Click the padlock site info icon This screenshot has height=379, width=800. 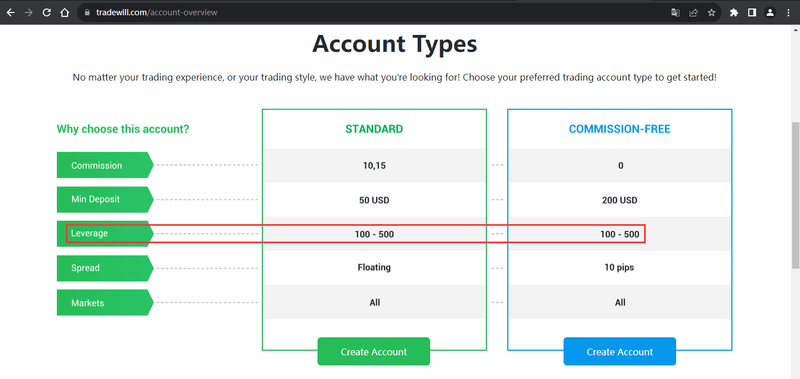point(87,13)
